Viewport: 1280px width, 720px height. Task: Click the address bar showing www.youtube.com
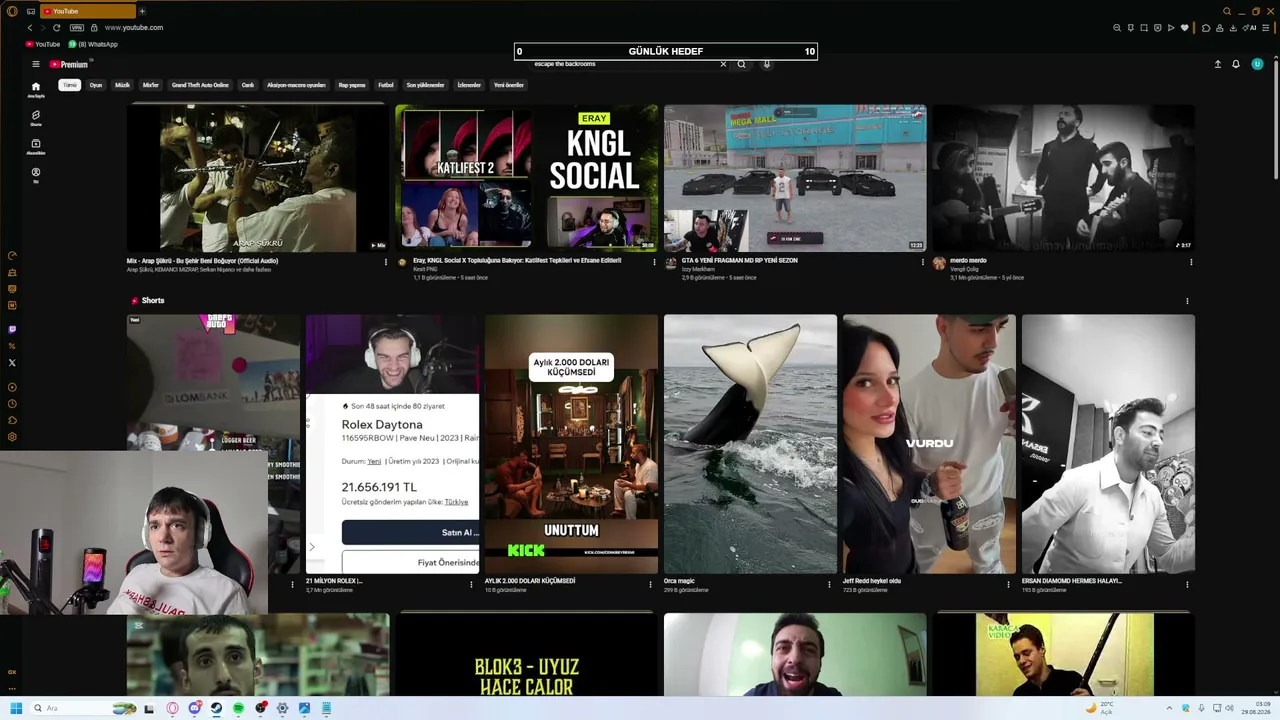pyautogui.click(x=134, y=28)
